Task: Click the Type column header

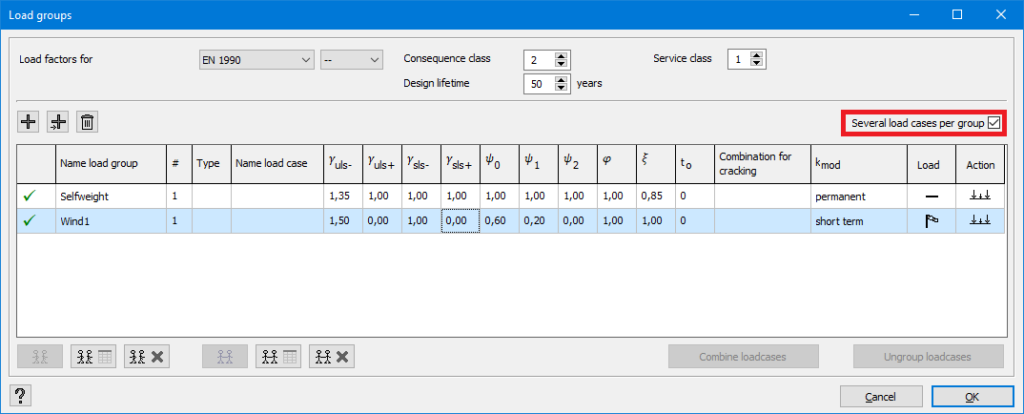Action: point(212,164)
